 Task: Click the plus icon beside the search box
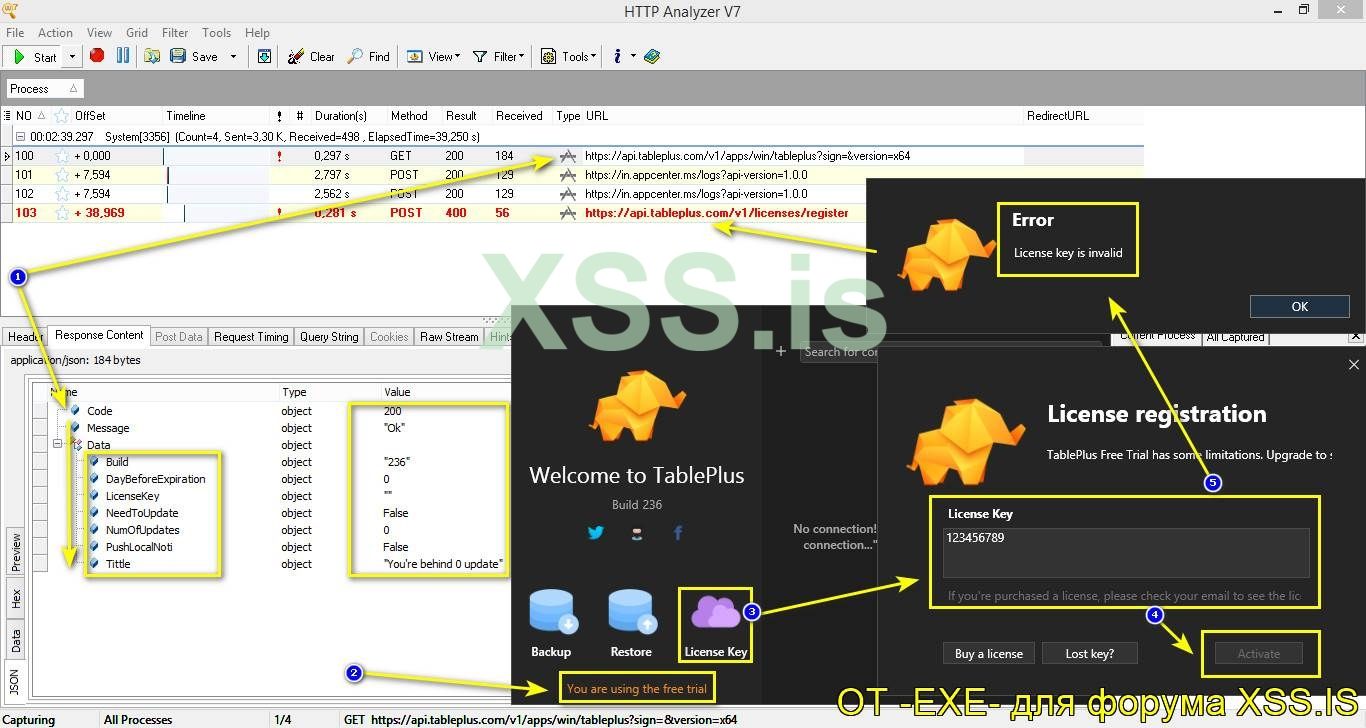pyautogui.click(x=781, y=351)
